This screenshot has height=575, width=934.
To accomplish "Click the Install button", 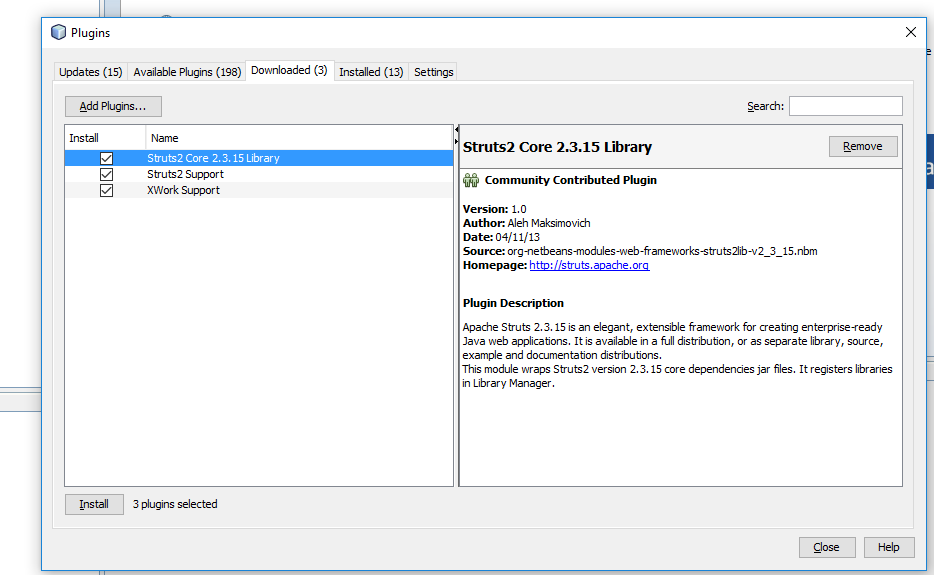I will [x=94, y=504].
